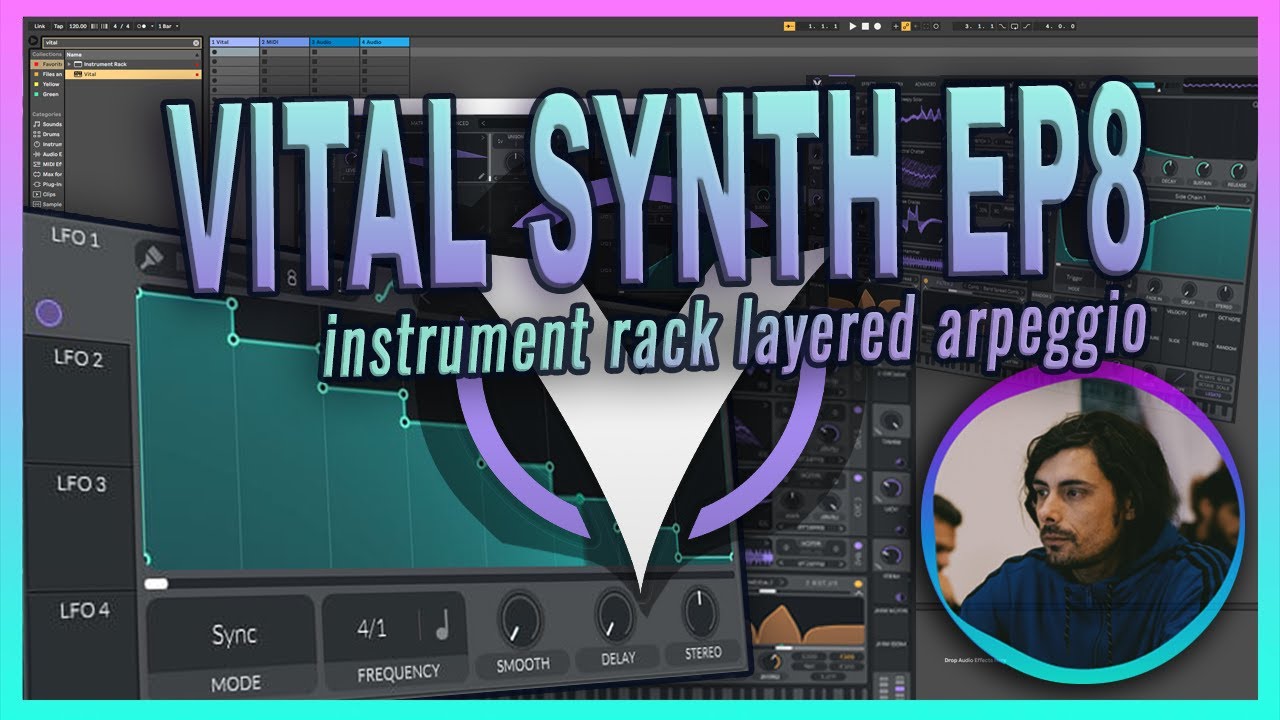Select the Yellow collection in browser
Viewport: 1280px width, 720px height.
(x=47, y=84)
